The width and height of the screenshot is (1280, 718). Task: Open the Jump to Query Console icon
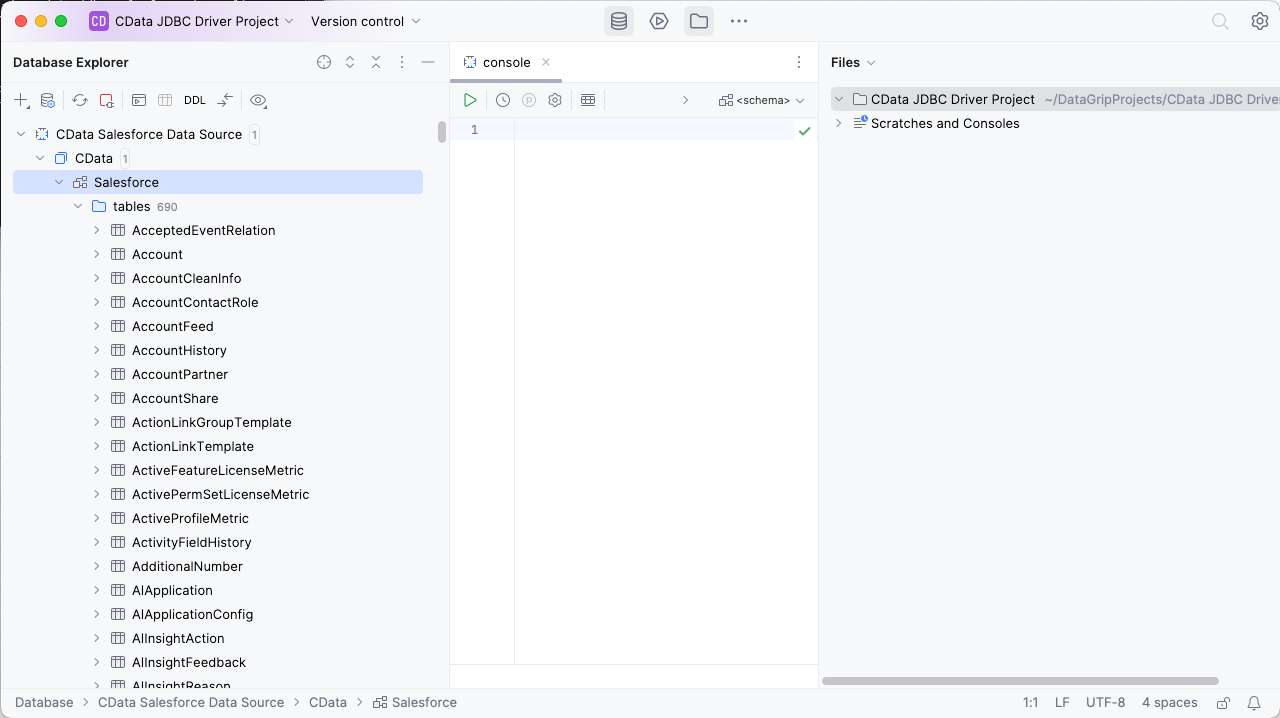click(x=139, y=100)
